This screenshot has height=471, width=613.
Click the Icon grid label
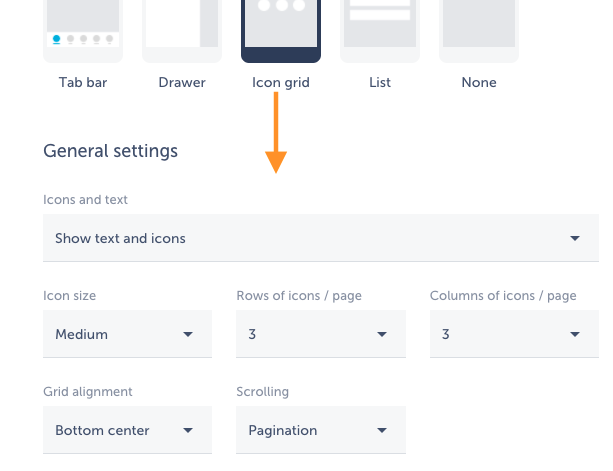tap(281, 82)
